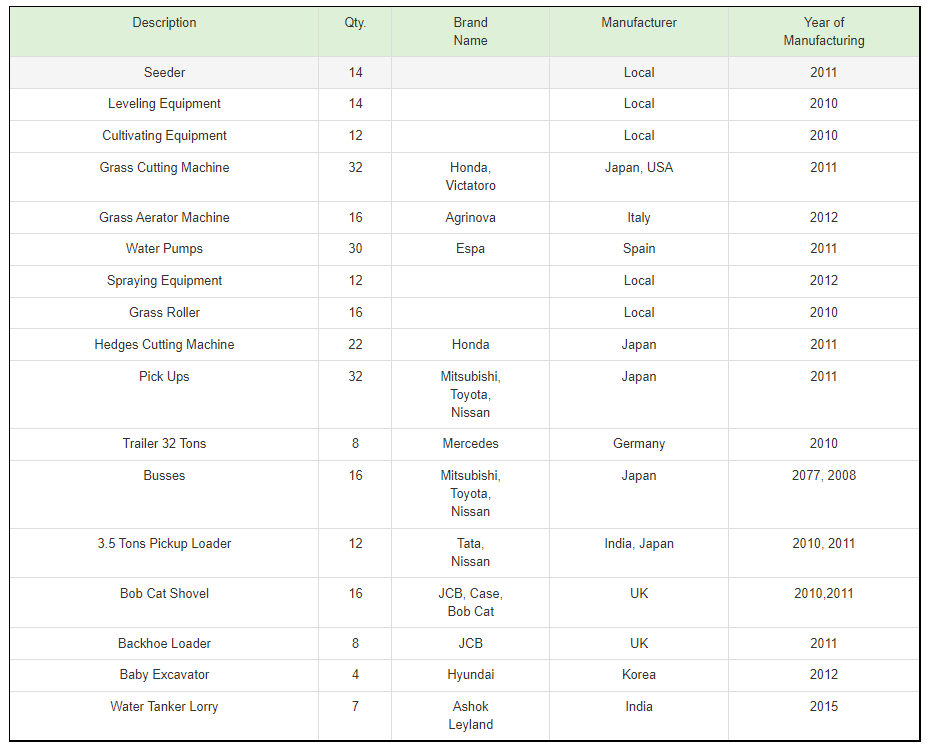
Task: Click the Brand Name column header
Action: coord(470,32)
